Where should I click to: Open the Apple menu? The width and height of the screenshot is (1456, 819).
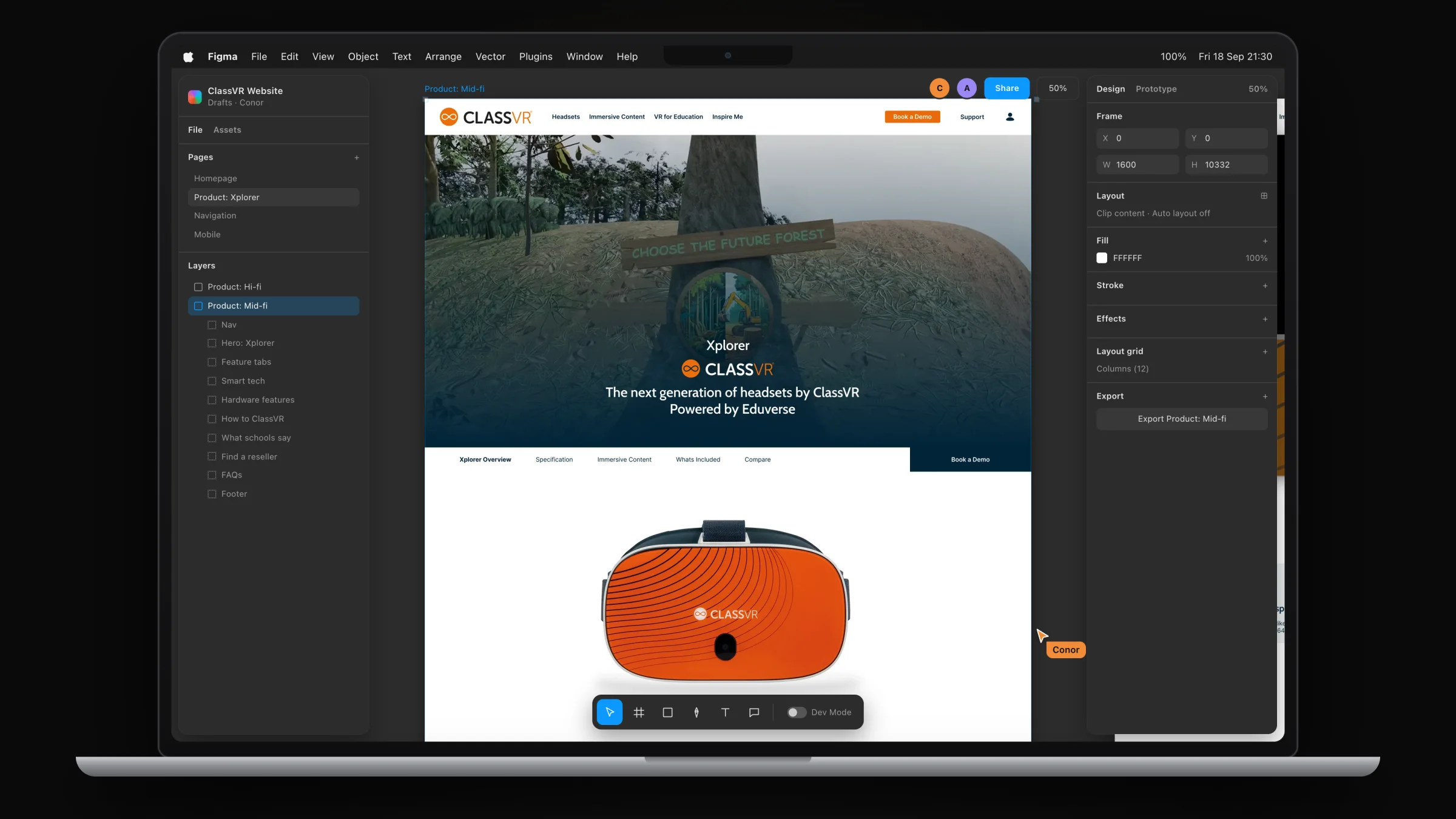coord(188,56)
